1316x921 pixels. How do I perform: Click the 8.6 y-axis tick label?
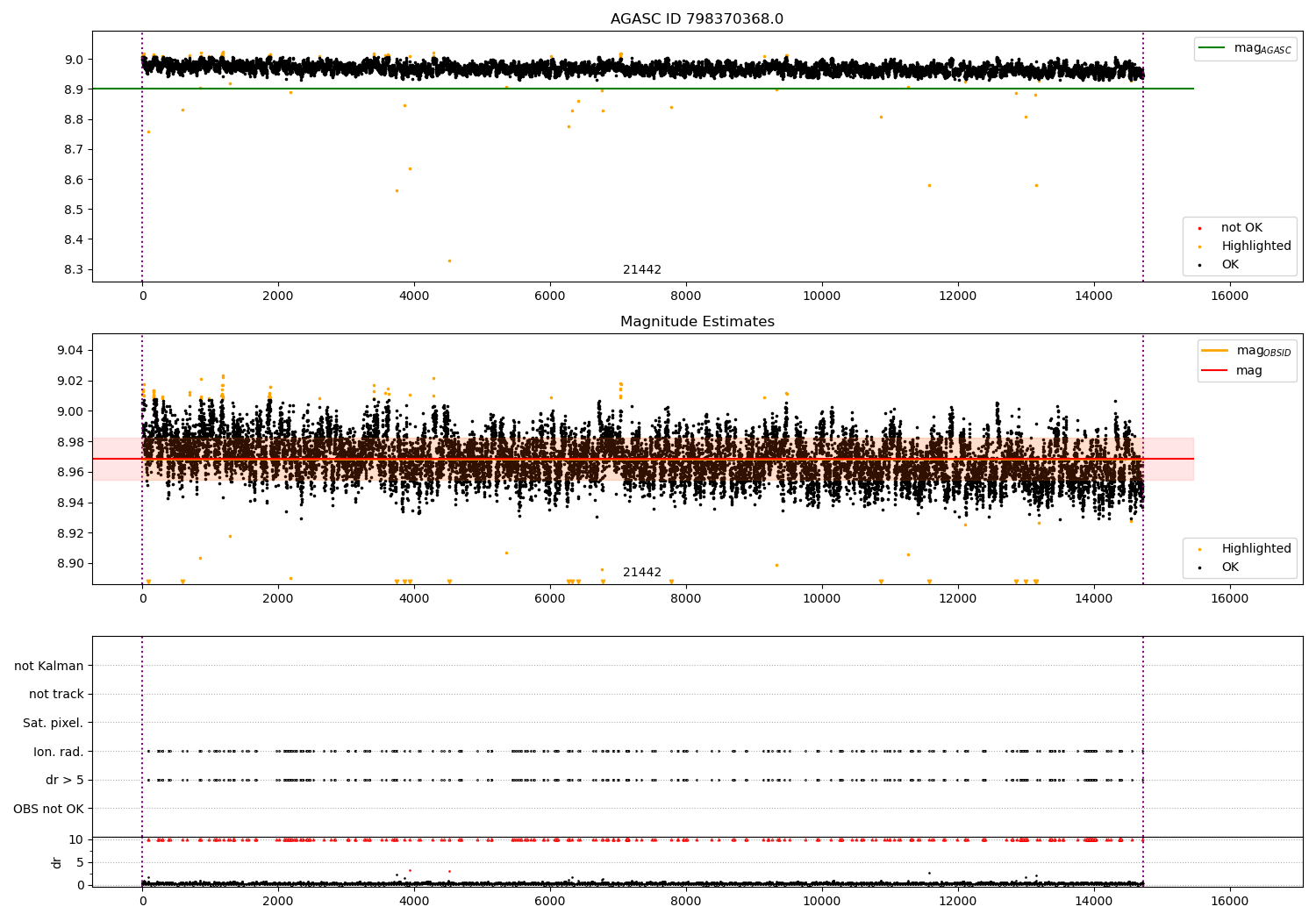click(x=74, y=180)
